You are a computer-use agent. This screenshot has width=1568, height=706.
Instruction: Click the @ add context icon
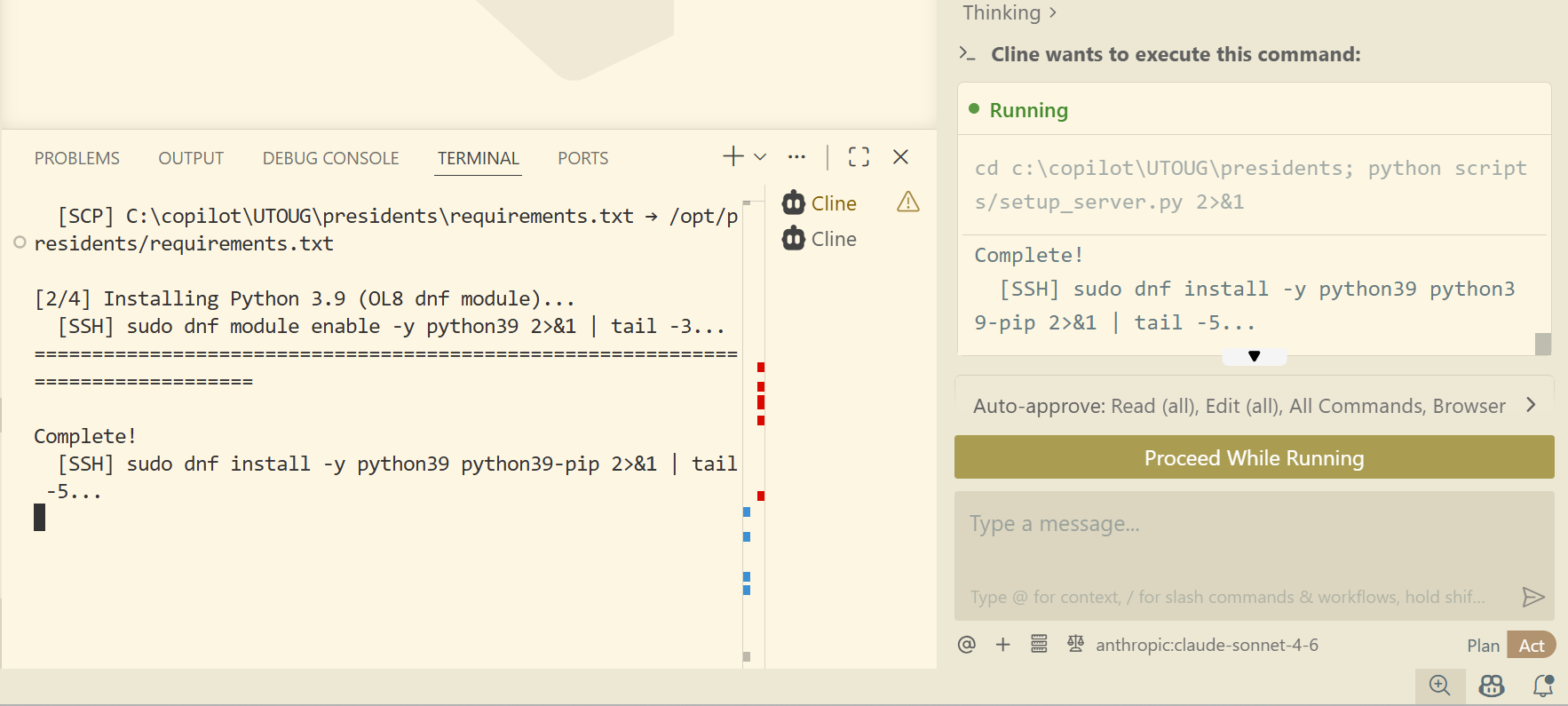pos(967,645)
